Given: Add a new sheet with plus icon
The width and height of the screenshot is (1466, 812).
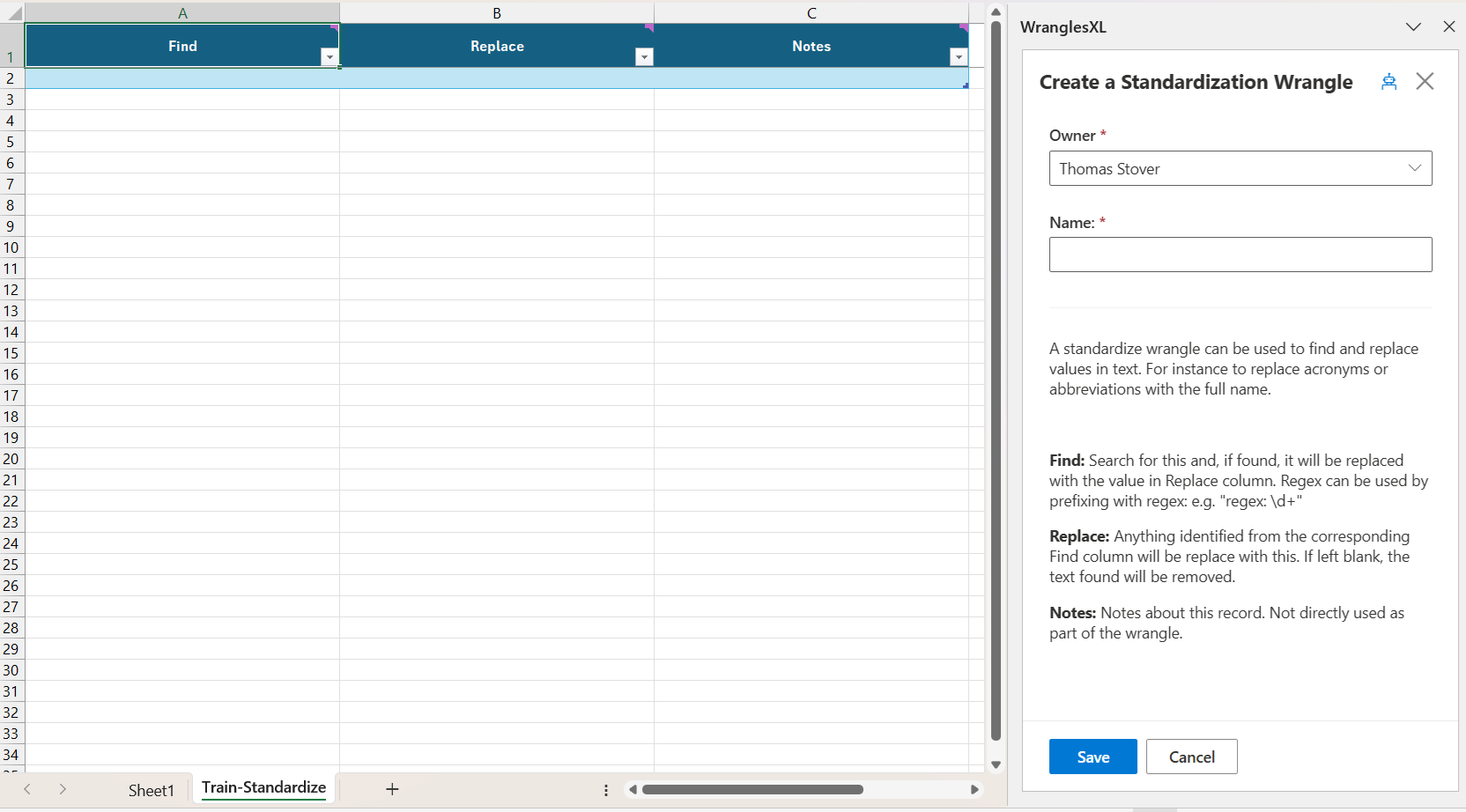Looking at the screenshot, I should click(392, 789).
